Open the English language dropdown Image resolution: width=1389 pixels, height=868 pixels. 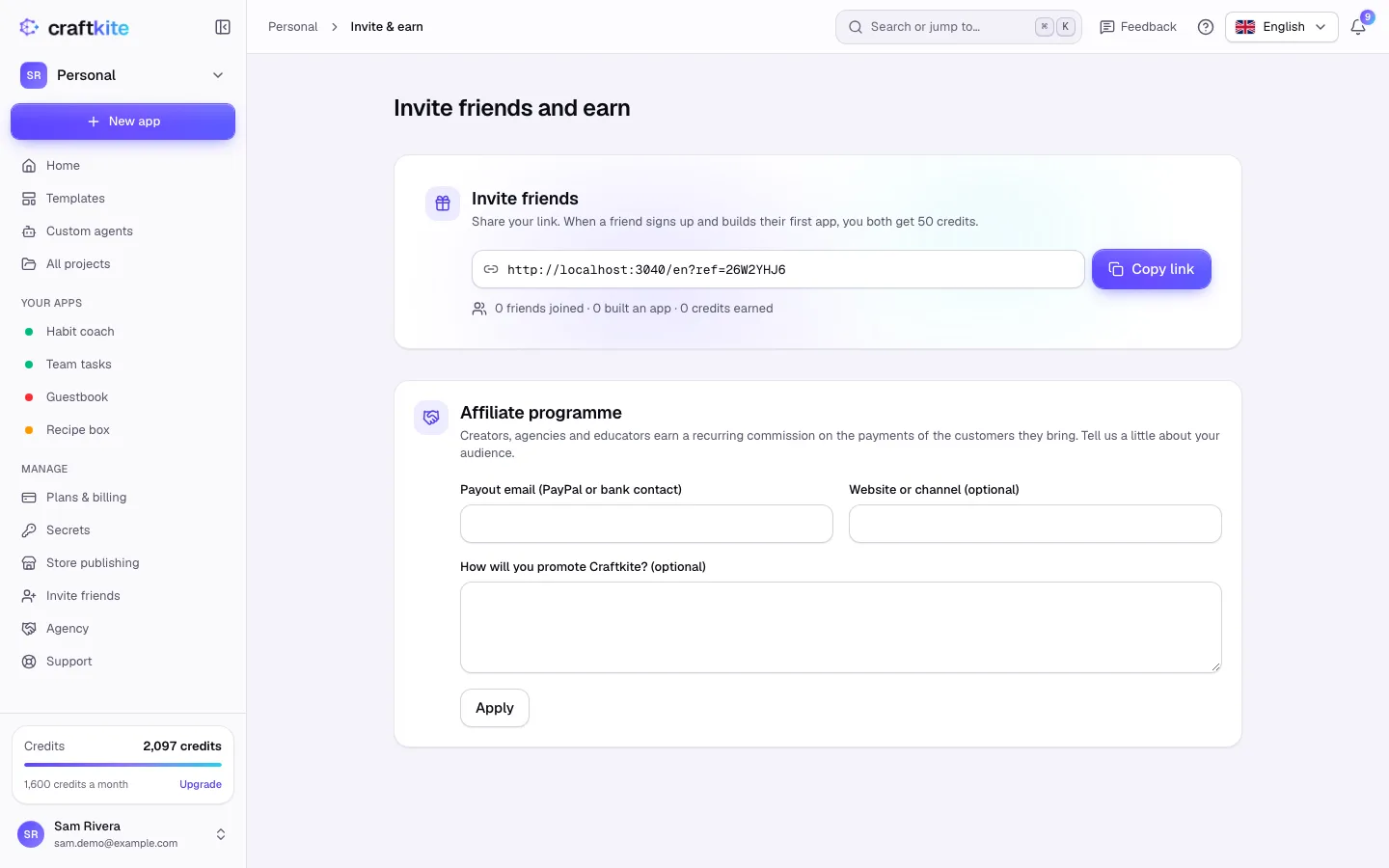tap(1282, 27)
